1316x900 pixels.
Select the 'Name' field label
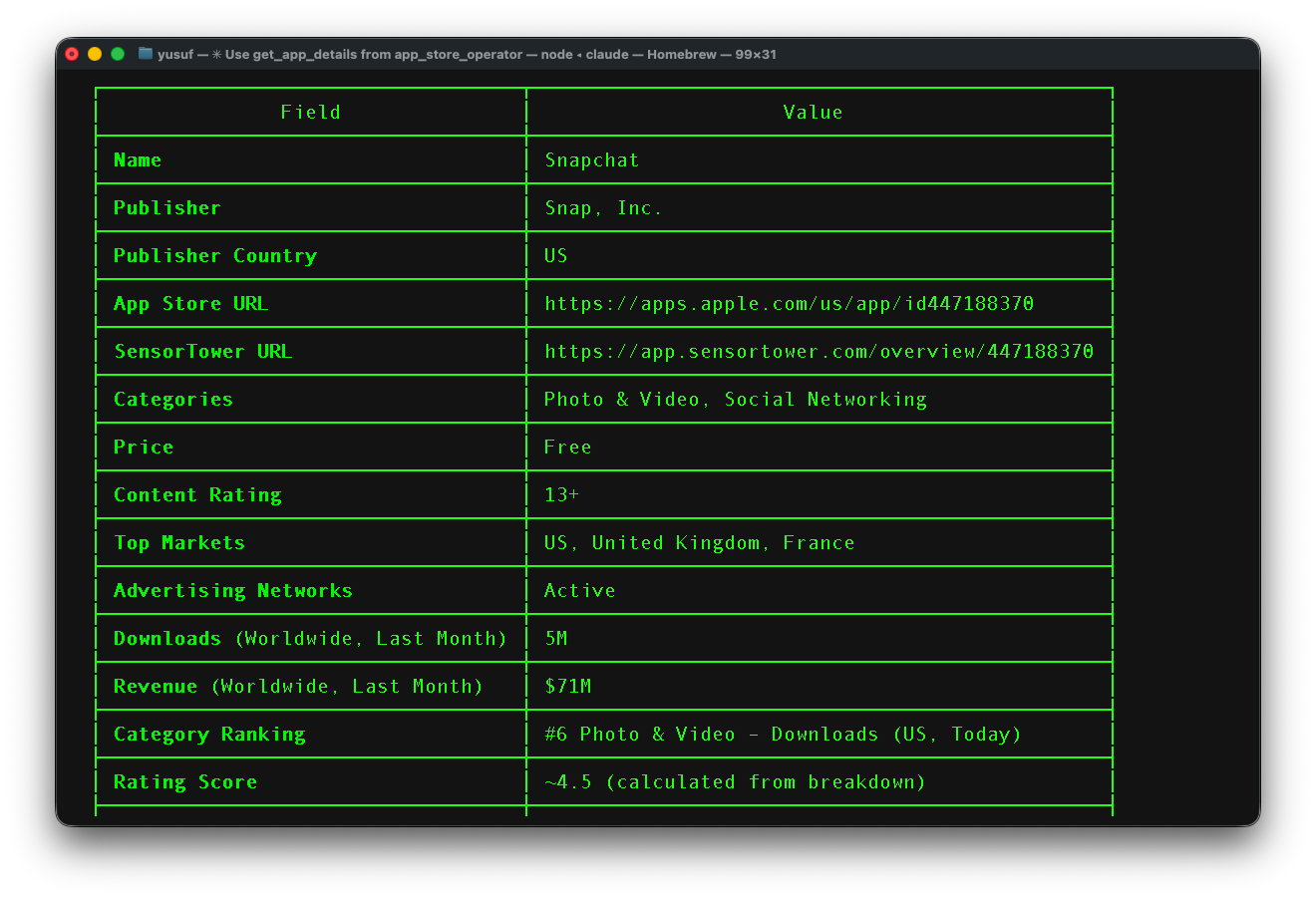pos(138,160)
